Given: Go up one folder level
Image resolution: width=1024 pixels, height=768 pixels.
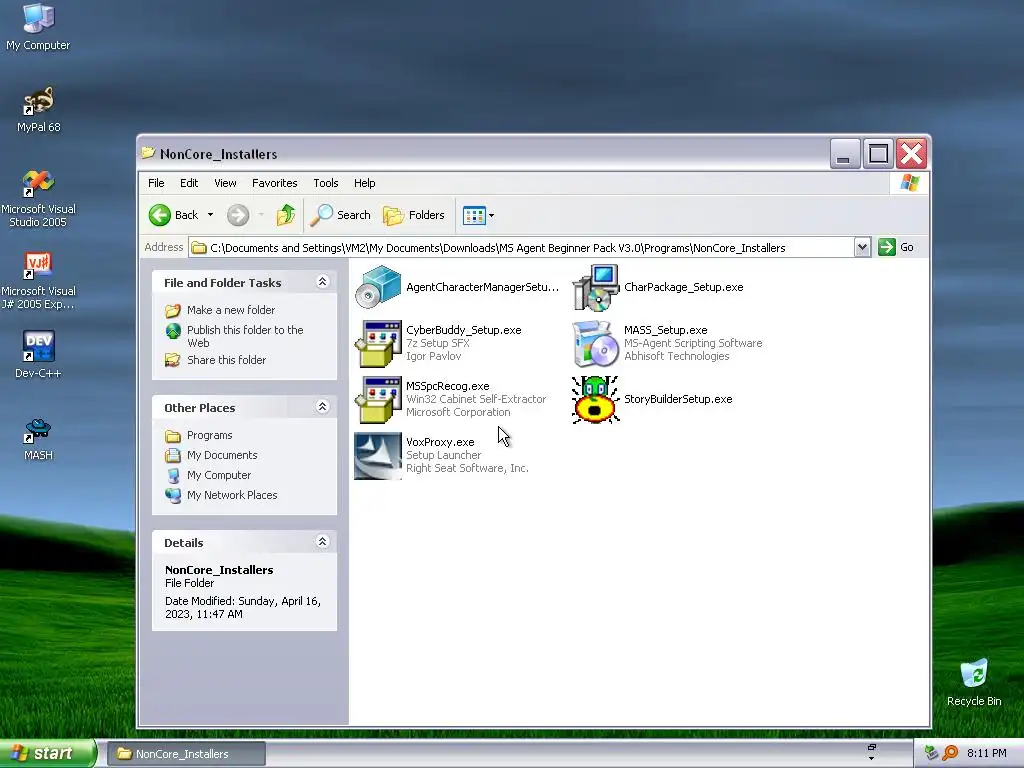Looking at the screenshot, I should [285, 215].
